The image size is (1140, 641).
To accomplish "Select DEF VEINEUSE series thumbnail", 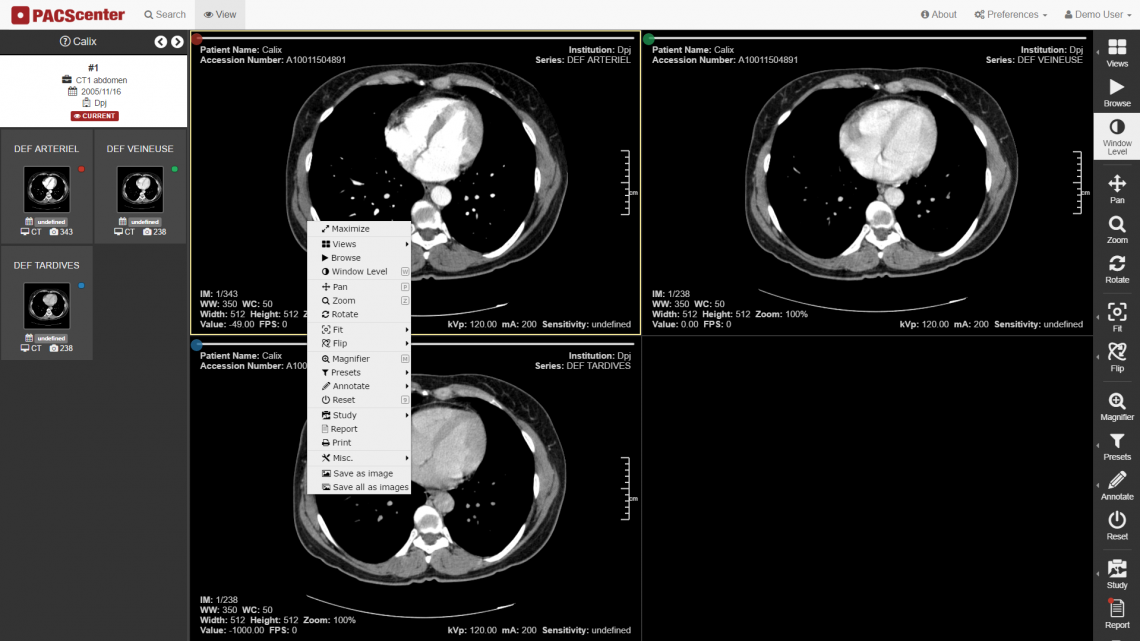I will coord(140,188).
